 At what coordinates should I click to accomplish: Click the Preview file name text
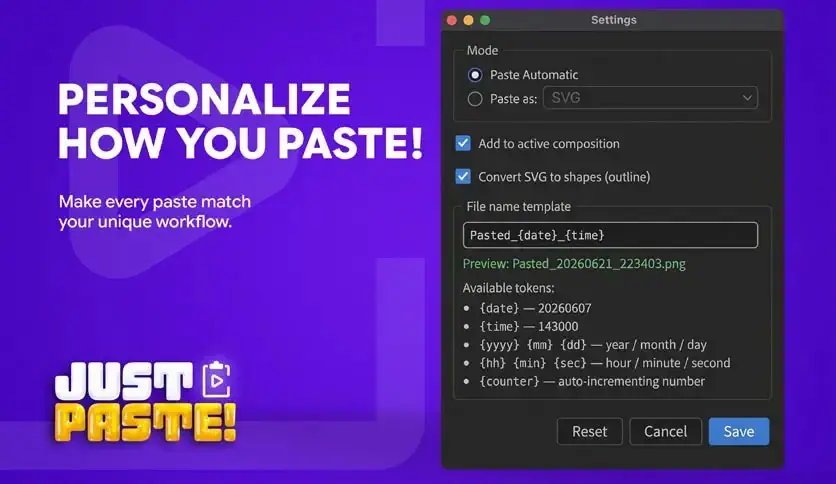(x=574, y=264)
